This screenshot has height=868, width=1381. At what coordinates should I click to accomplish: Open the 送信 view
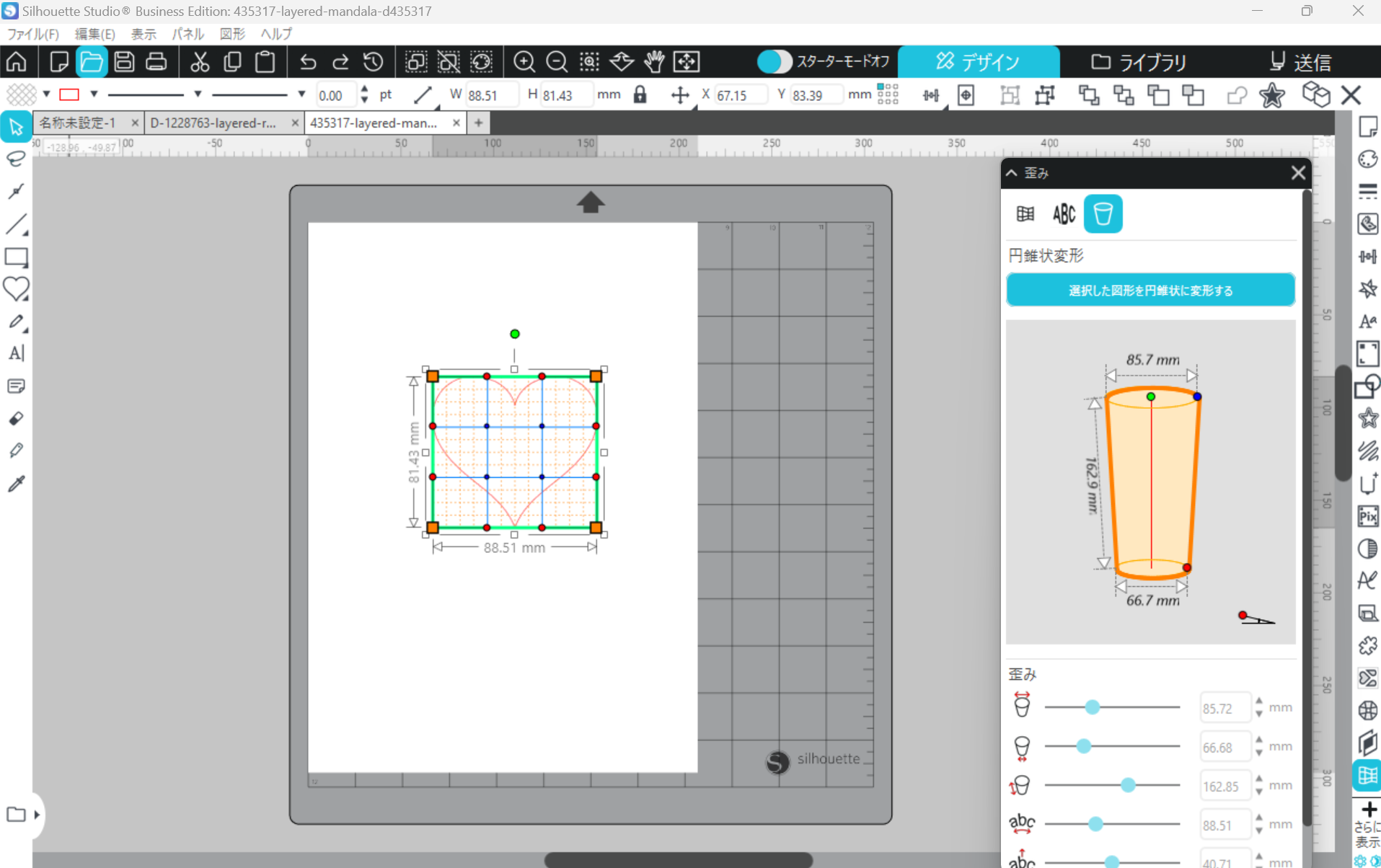(x=1300, y=62)
